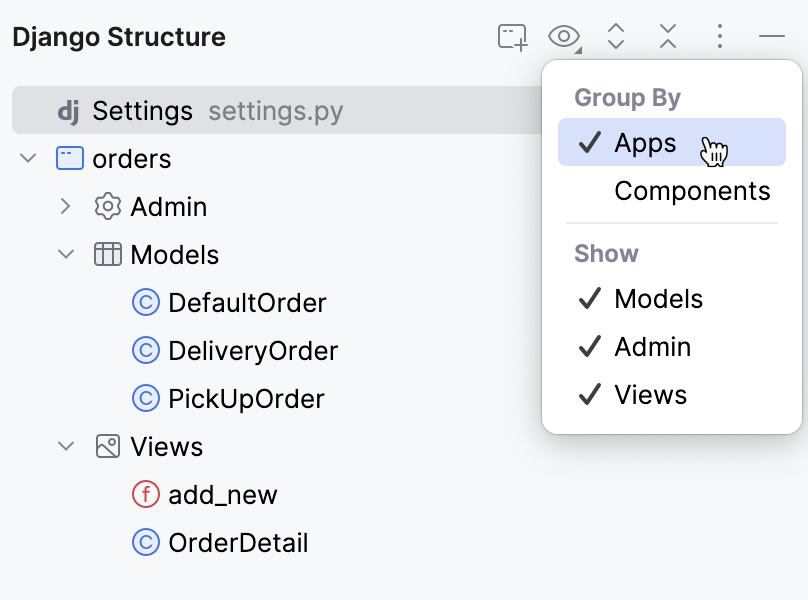Expand all nodes with the expand-all icon
This screenshot has width=808, height=600.
coord(616,35)
